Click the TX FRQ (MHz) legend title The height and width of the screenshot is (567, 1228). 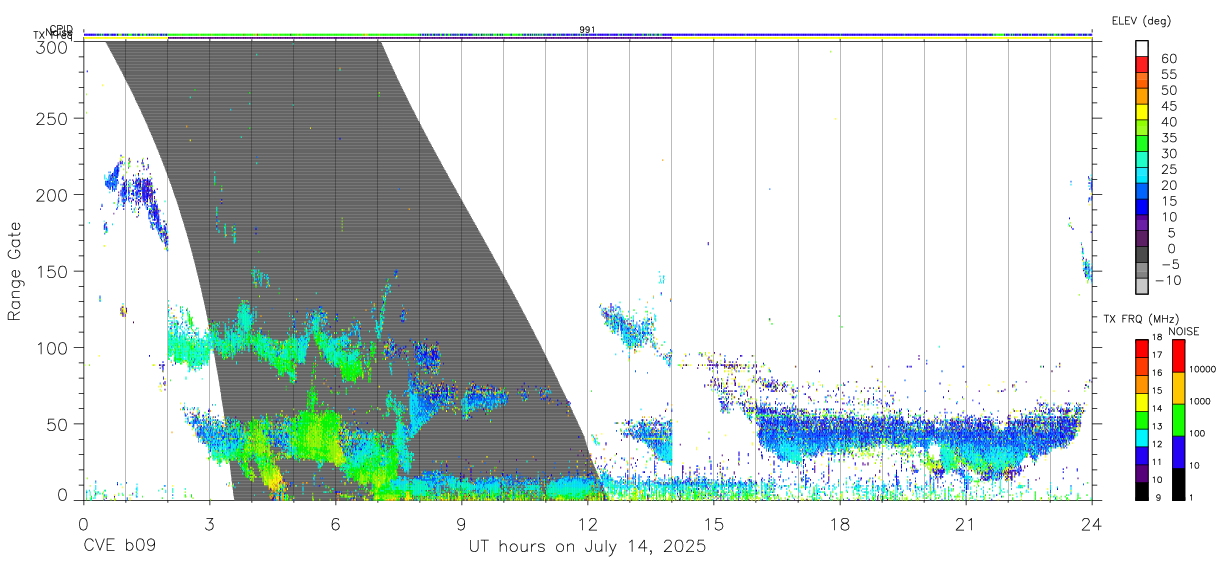click(1141, 319)
